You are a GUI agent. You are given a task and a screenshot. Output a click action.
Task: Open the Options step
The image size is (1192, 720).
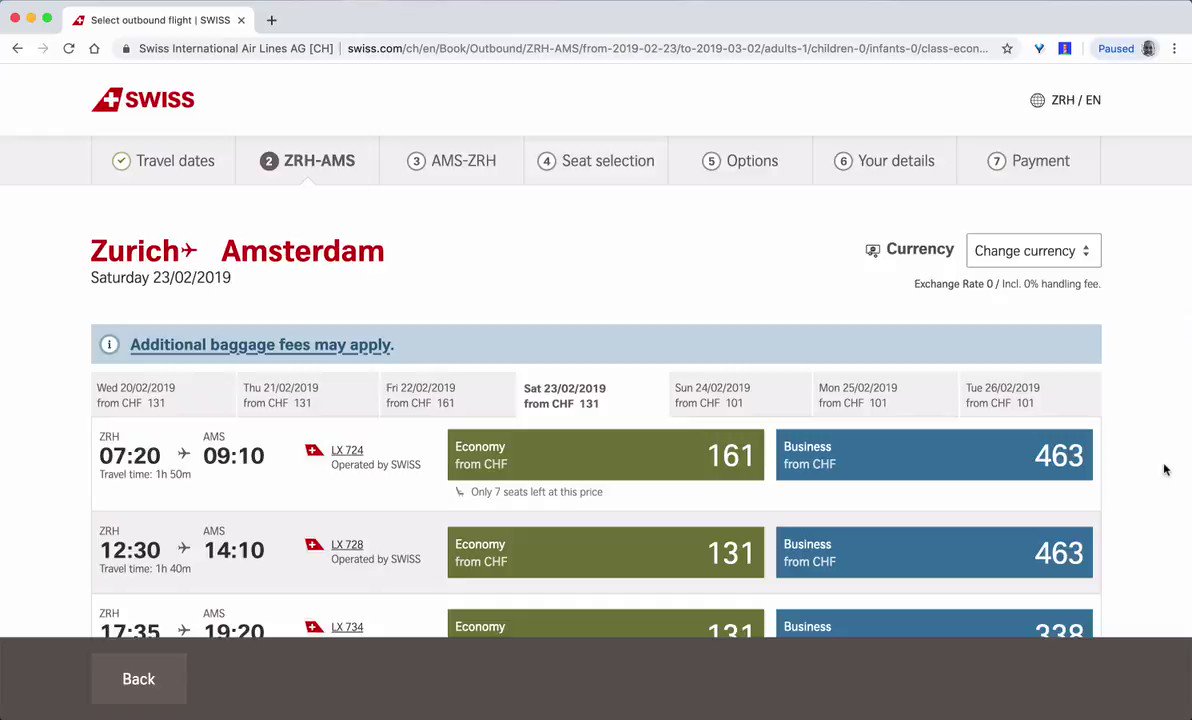click(x=740, y=161)
